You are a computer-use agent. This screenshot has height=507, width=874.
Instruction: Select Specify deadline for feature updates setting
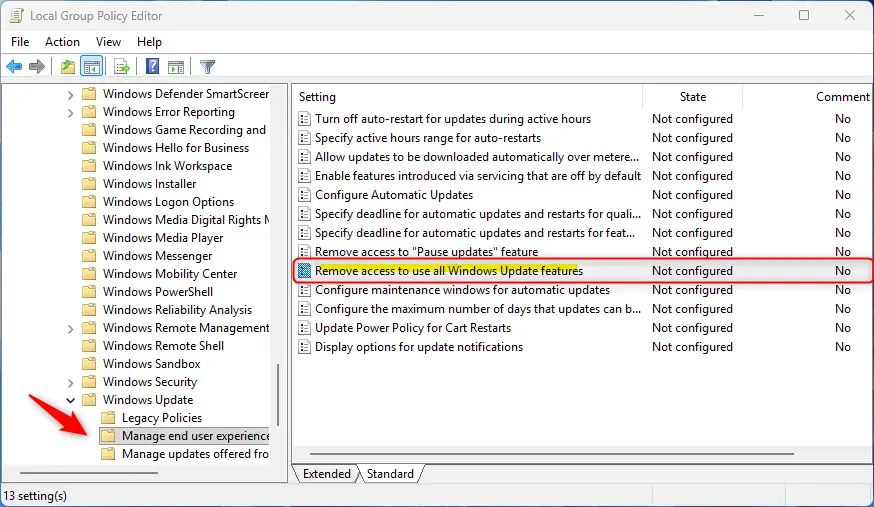tap(475, 233)
